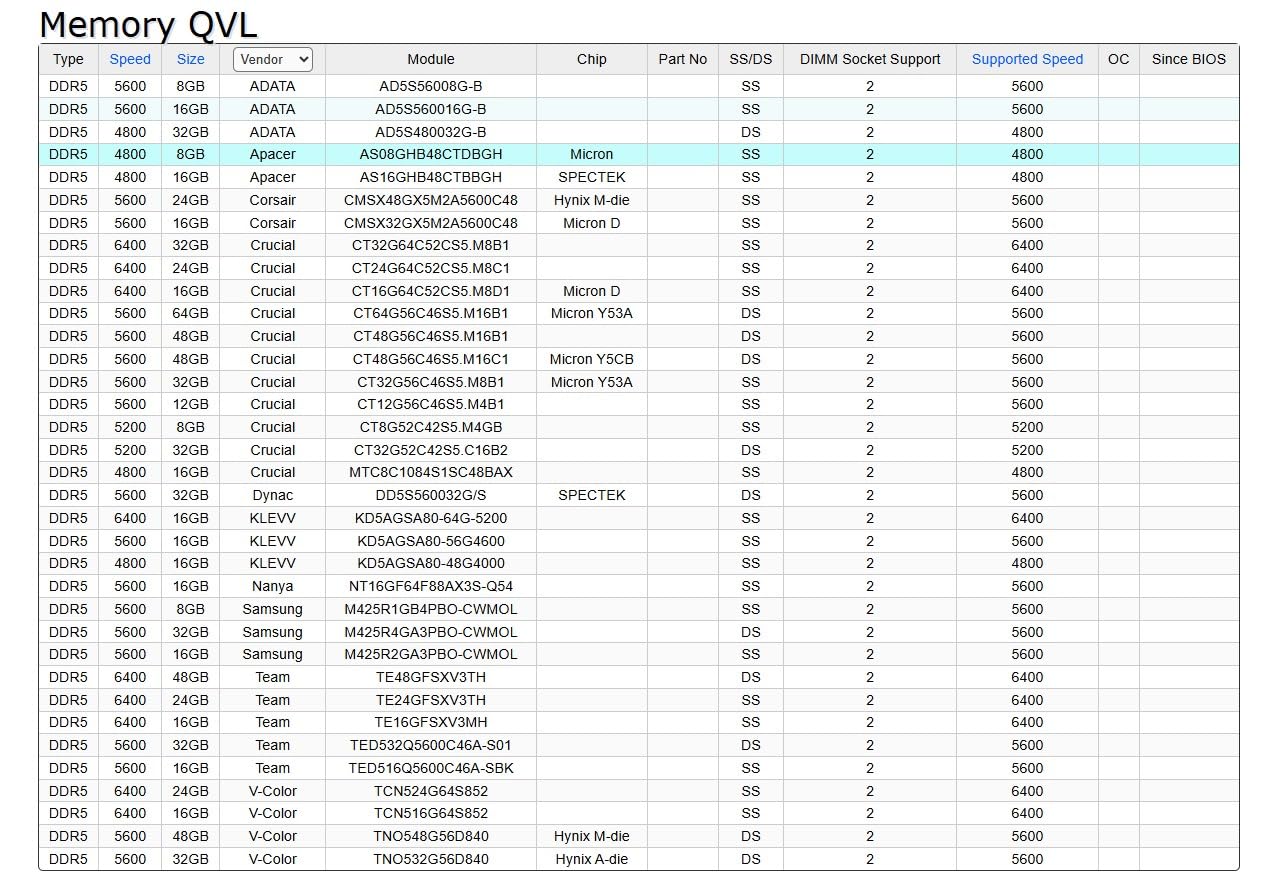Image resolution: width=1265 pixels, height=894 pixels.
Task: Select module AD5S560016G-B
Action: click(x=431, y=109)
